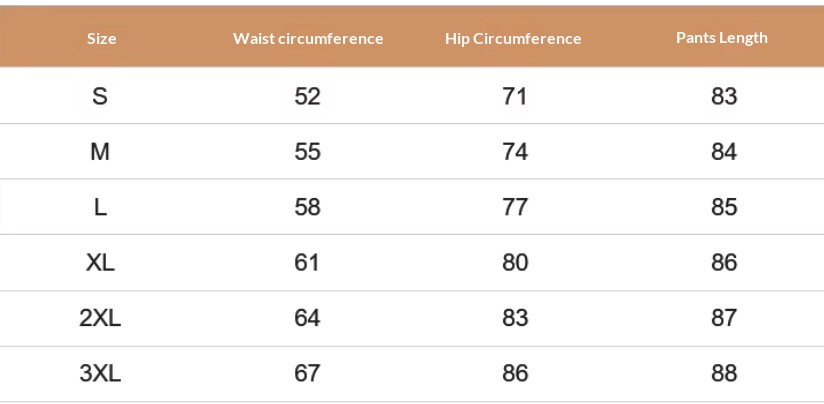This screenshot has height=404, width=824.
Task: Select the M size row label
Action: pos(100,152)
